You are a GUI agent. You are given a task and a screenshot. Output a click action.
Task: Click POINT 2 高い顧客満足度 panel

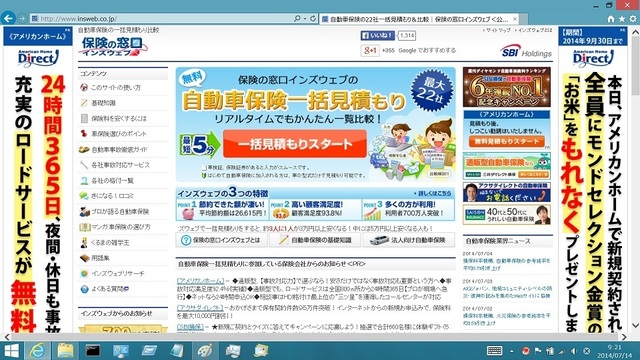click(315, 209)
